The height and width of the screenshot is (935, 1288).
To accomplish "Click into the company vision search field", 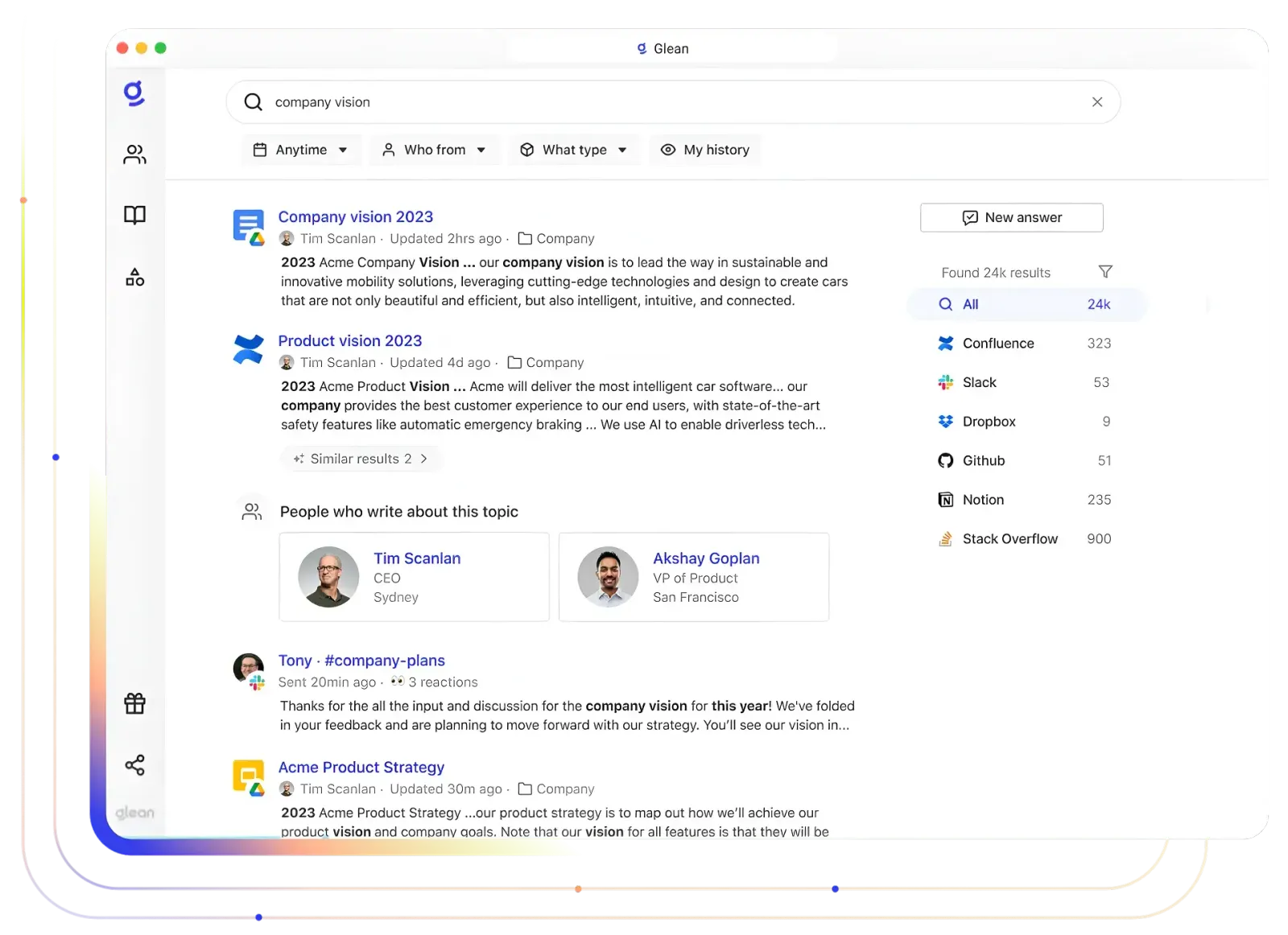I will tap(673, 102).
